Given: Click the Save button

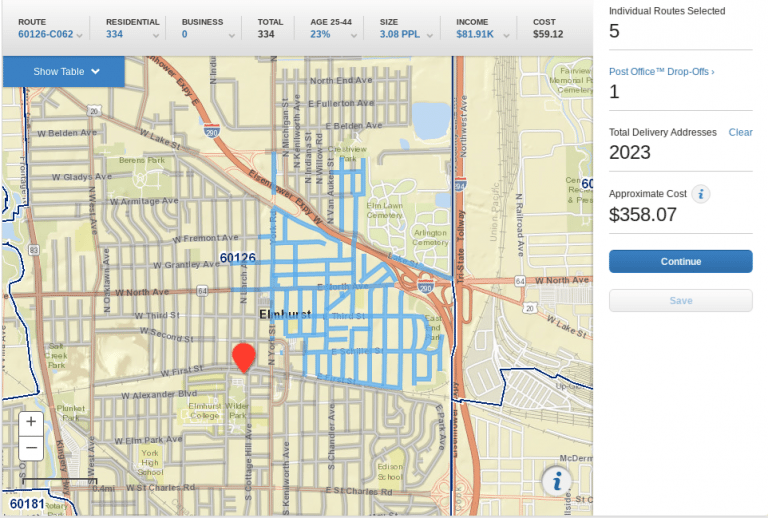Looking at the screenshot, I should click(680, 300).
